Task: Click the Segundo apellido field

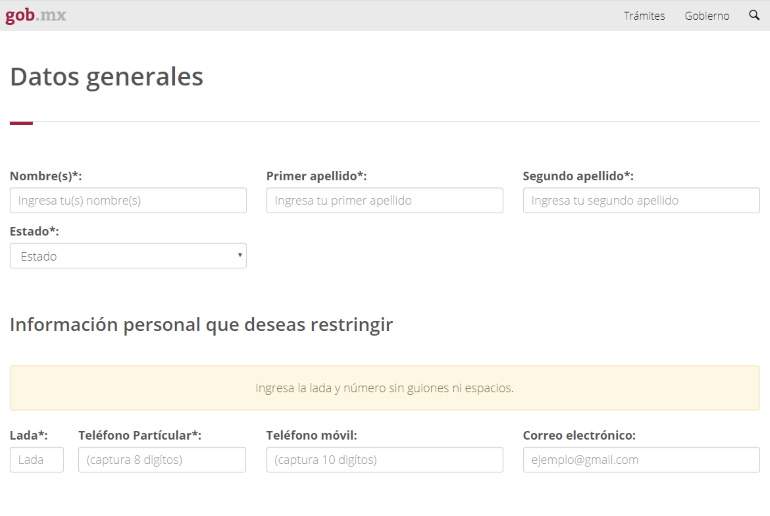Action: pos(641,200)
